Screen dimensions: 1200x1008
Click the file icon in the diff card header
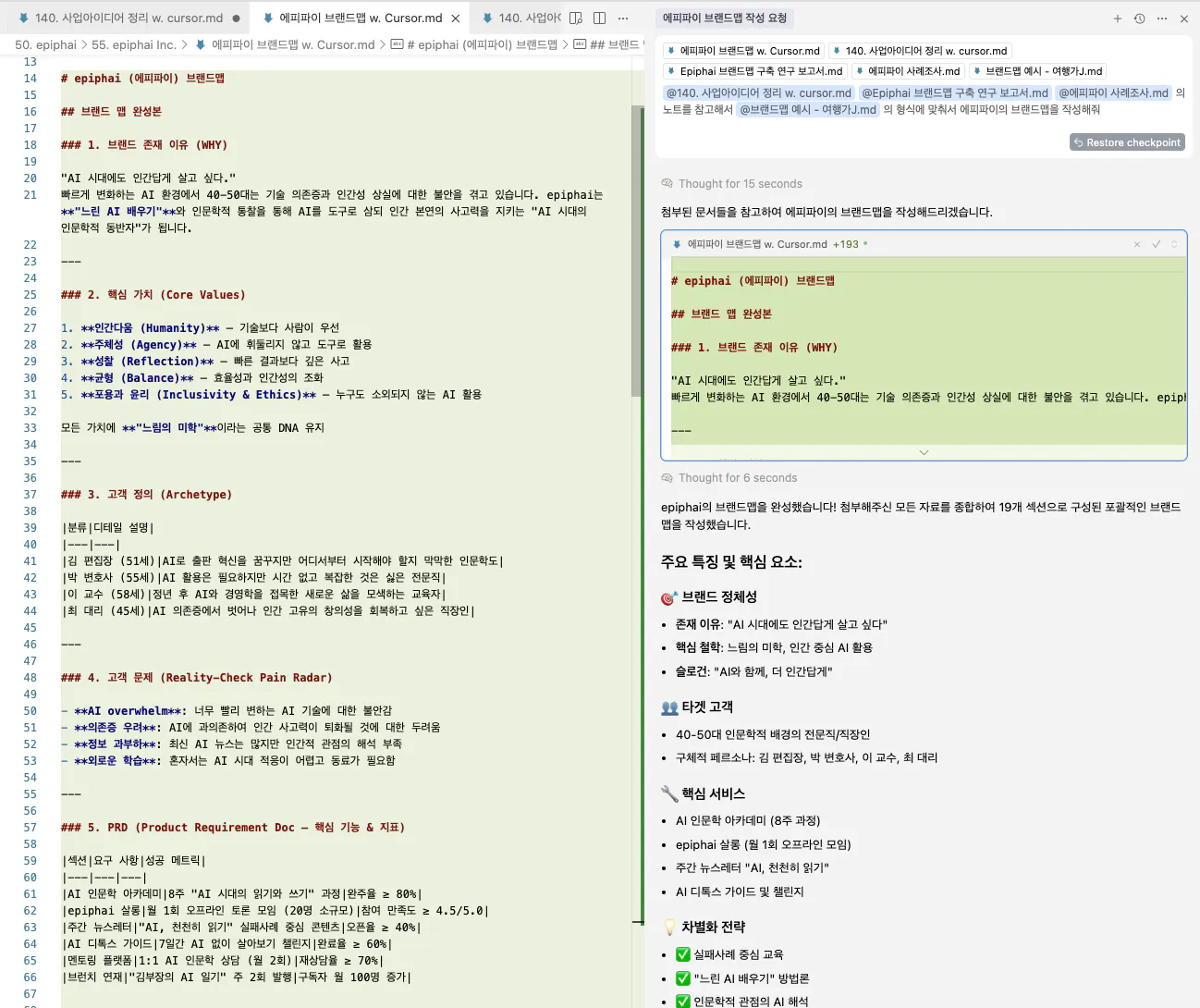point(677,244)
